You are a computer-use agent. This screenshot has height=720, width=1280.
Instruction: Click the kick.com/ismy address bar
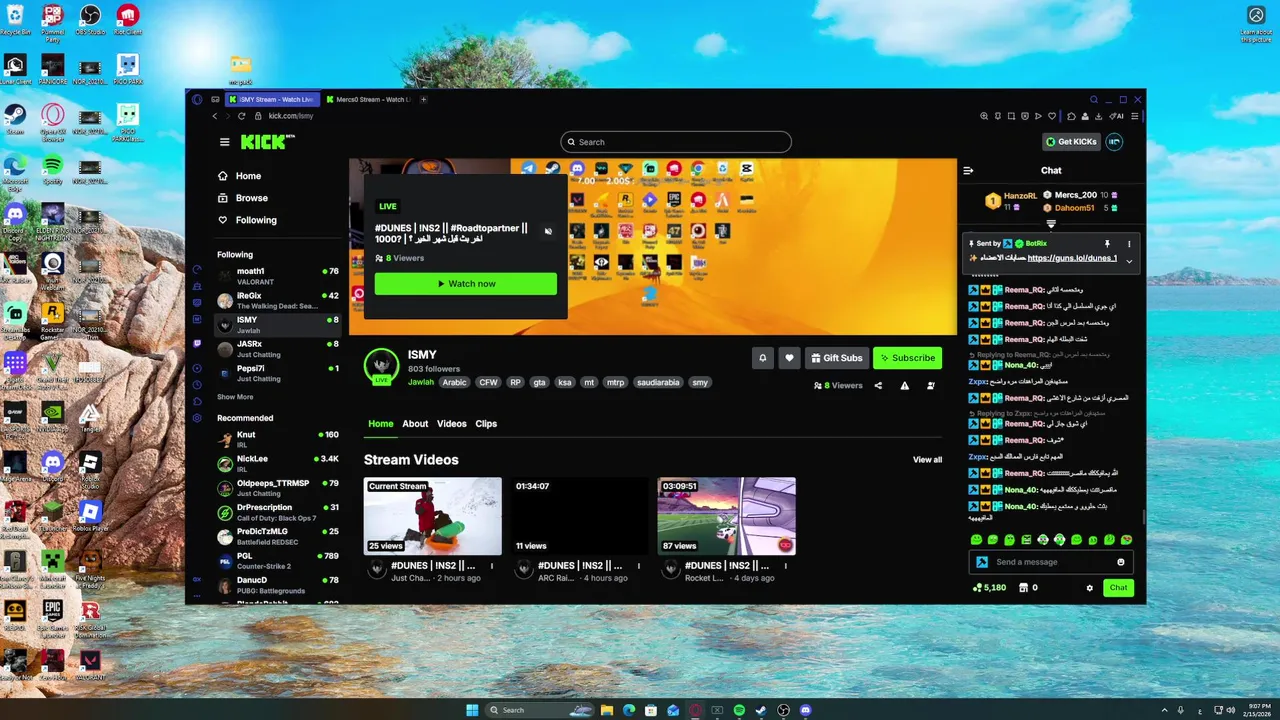[291, 116]
